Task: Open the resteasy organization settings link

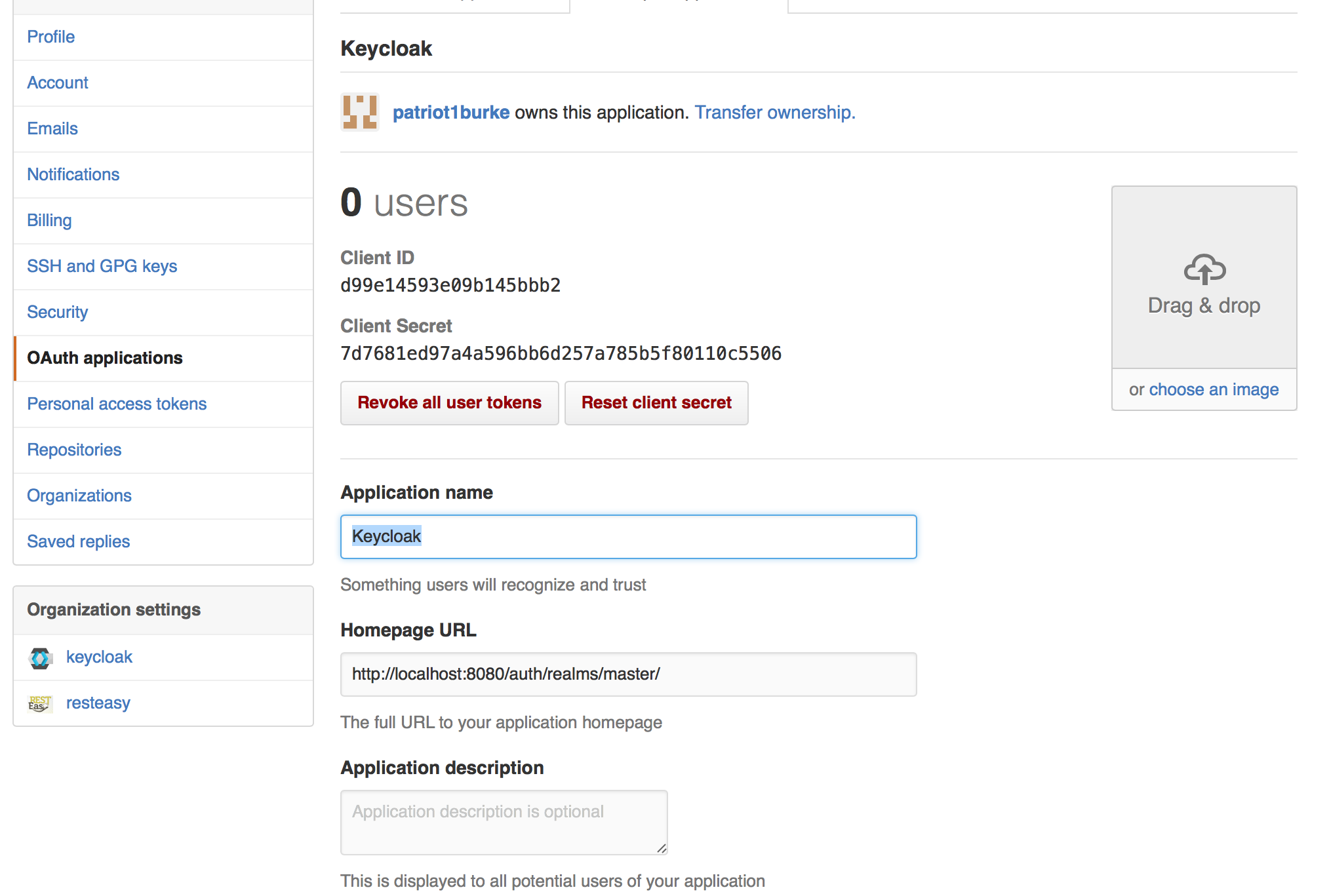Action: pos(98,702)
